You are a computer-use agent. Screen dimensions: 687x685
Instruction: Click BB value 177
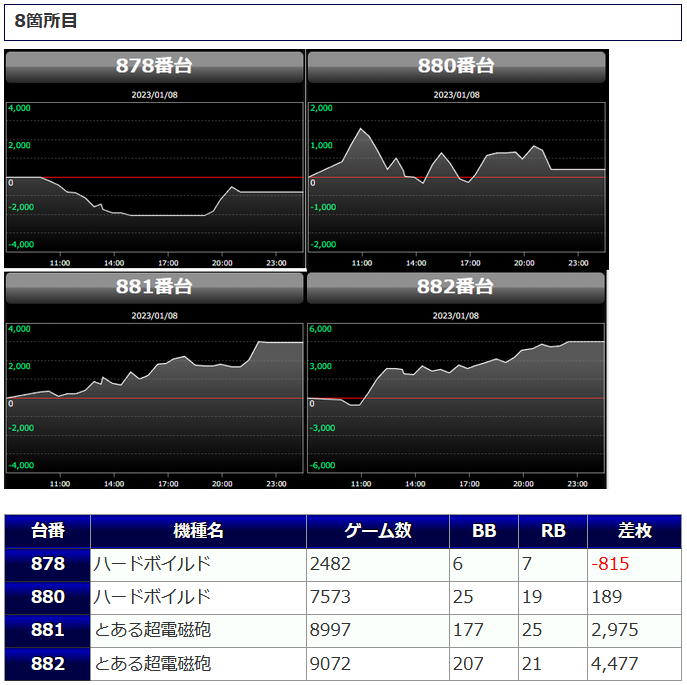(x=468, y=630)
